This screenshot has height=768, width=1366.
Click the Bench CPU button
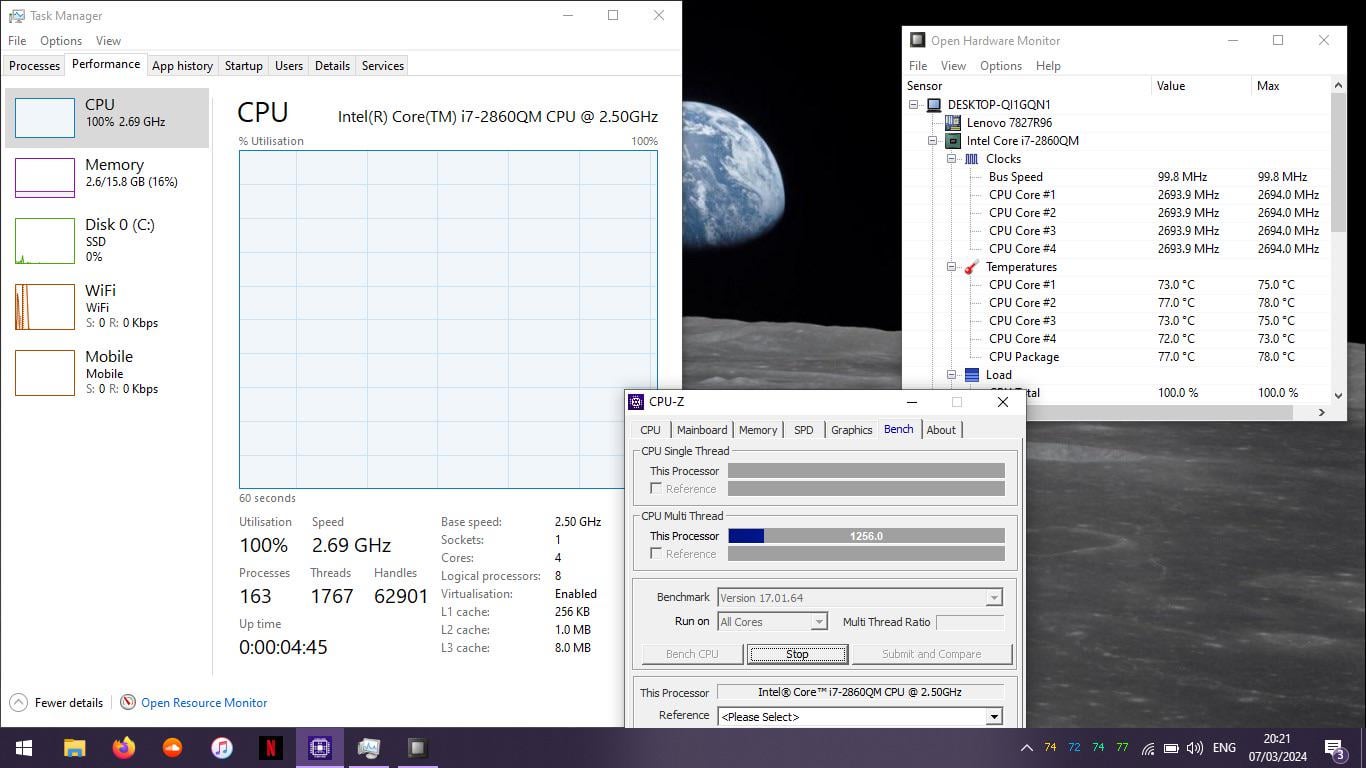point(692,654)
